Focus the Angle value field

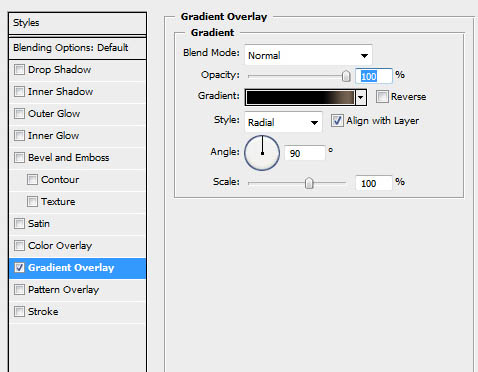pyautogui.click(x=305, y=153)
